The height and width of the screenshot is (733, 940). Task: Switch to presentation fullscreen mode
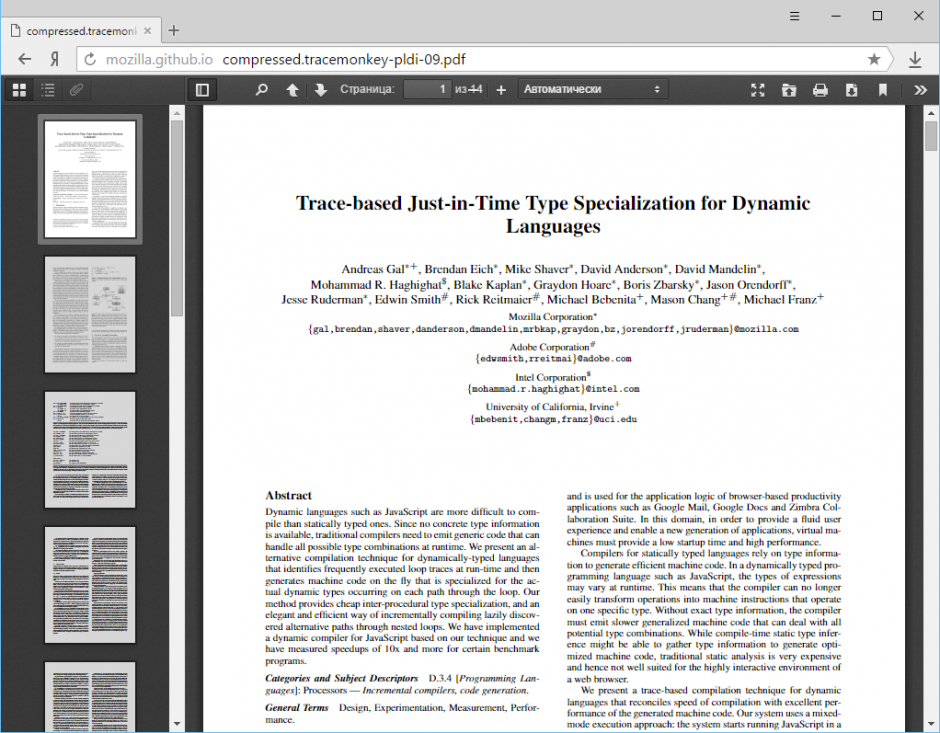coord(758,90)
